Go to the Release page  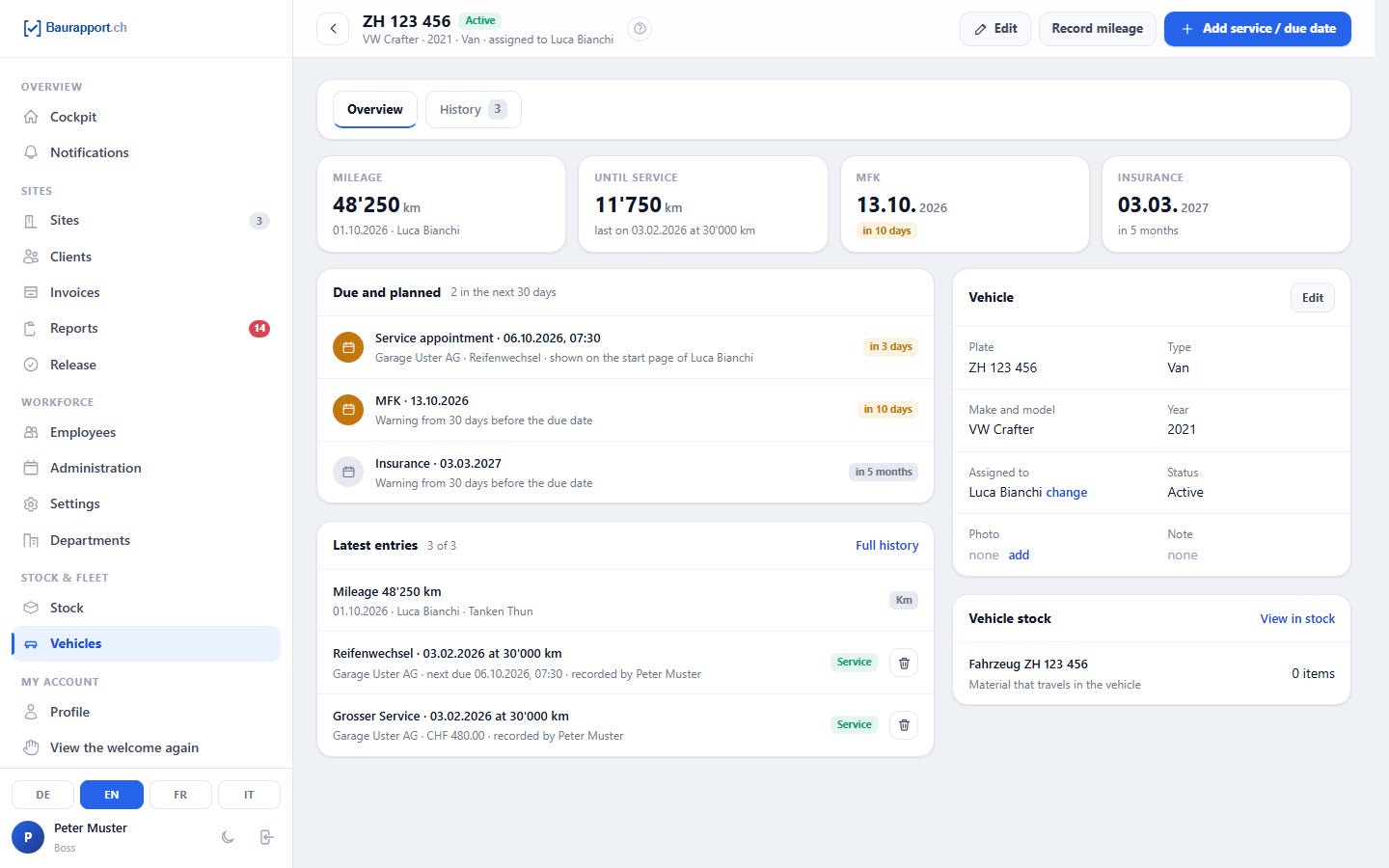point(146,365)
